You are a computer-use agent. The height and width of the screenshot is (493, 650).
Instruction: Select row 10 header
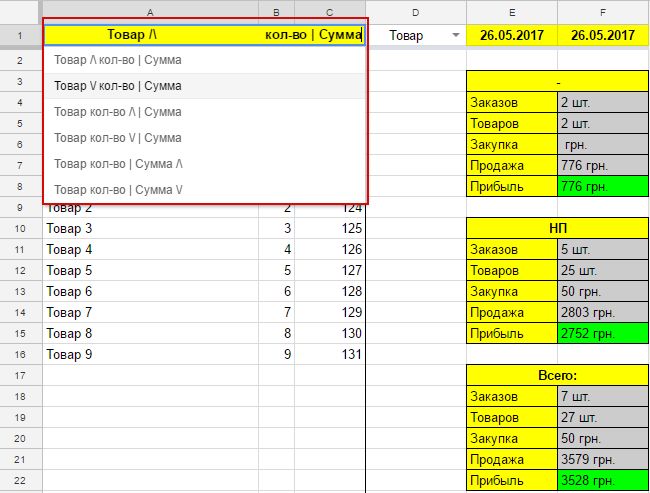click(20, 228)
